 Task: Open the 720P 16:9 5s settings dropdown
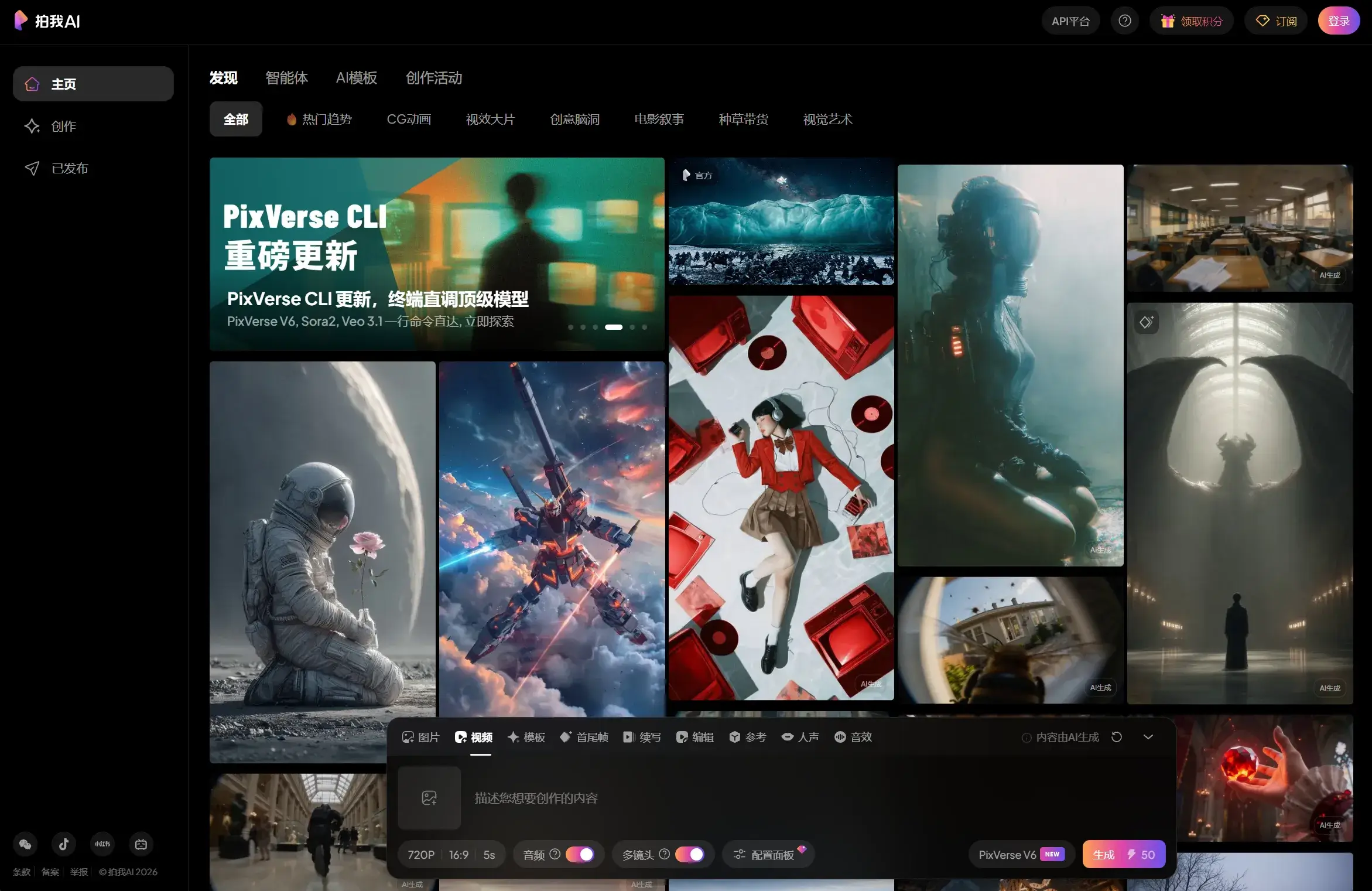(451, 855)
